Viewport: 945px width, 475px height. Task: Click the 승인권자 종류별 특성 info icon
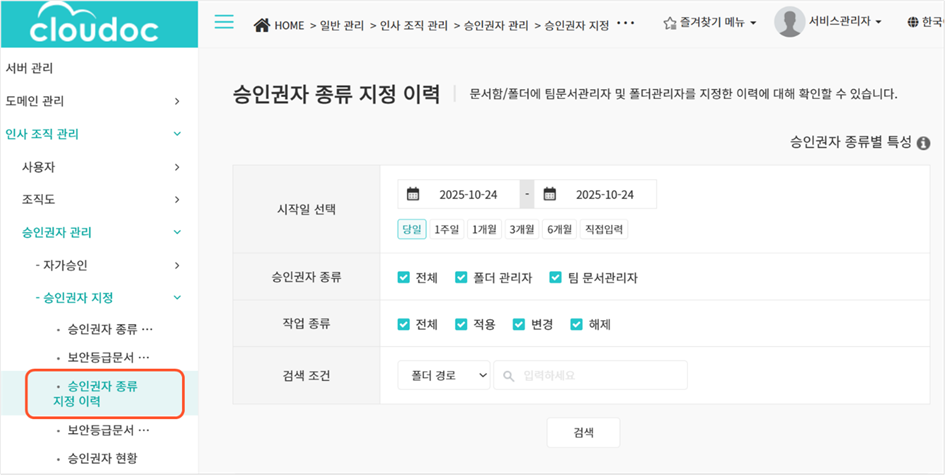pos(924,144)
